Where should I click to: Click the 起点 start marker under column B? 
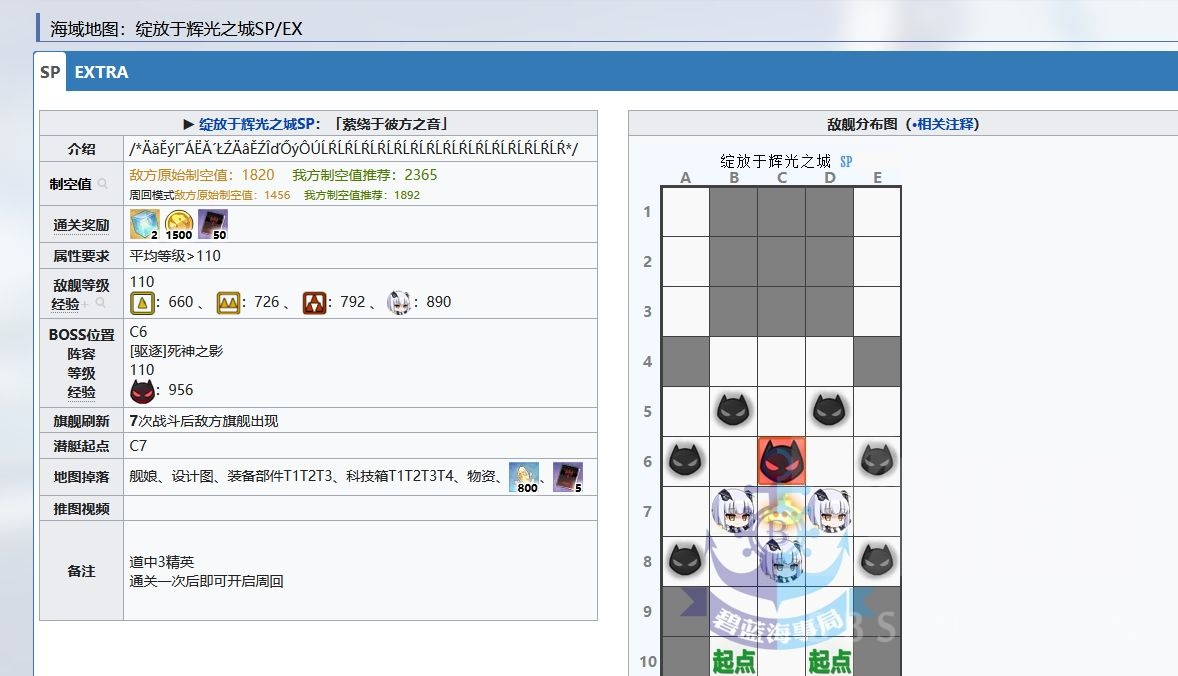[733, 661]
